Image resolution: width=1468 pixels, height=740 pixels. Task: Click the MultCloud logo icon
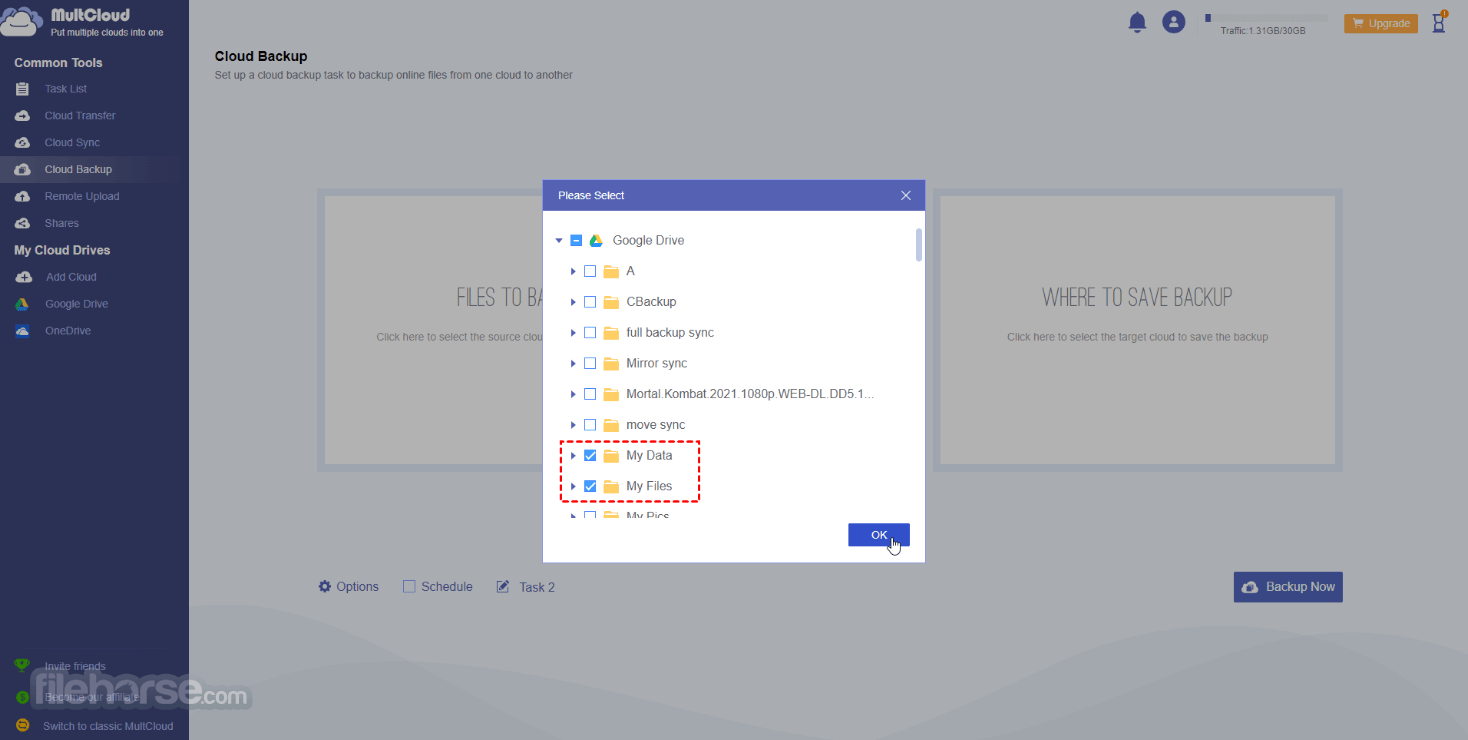pyautogui.click(x=23, y=21)
